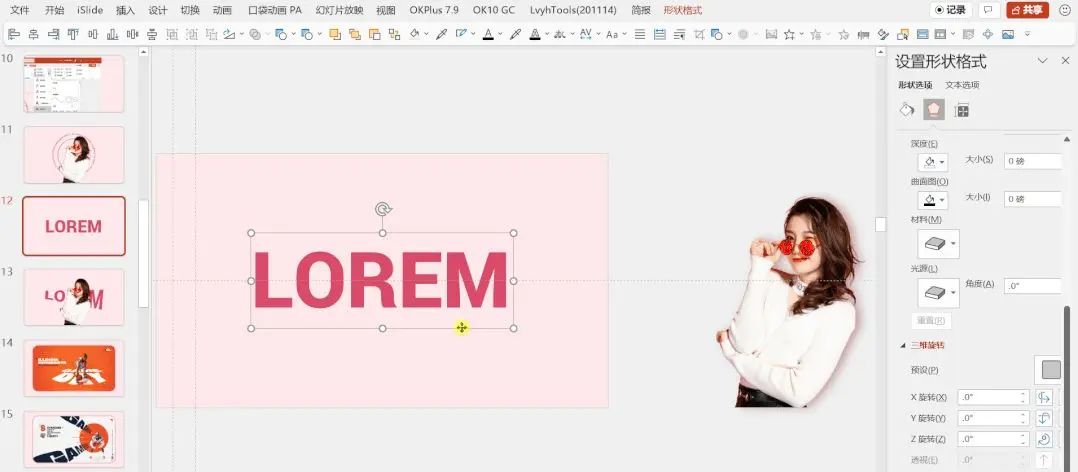1078x472 pixels.
Task: Click the Change Case Aa icon
Action: click(612, 34)
